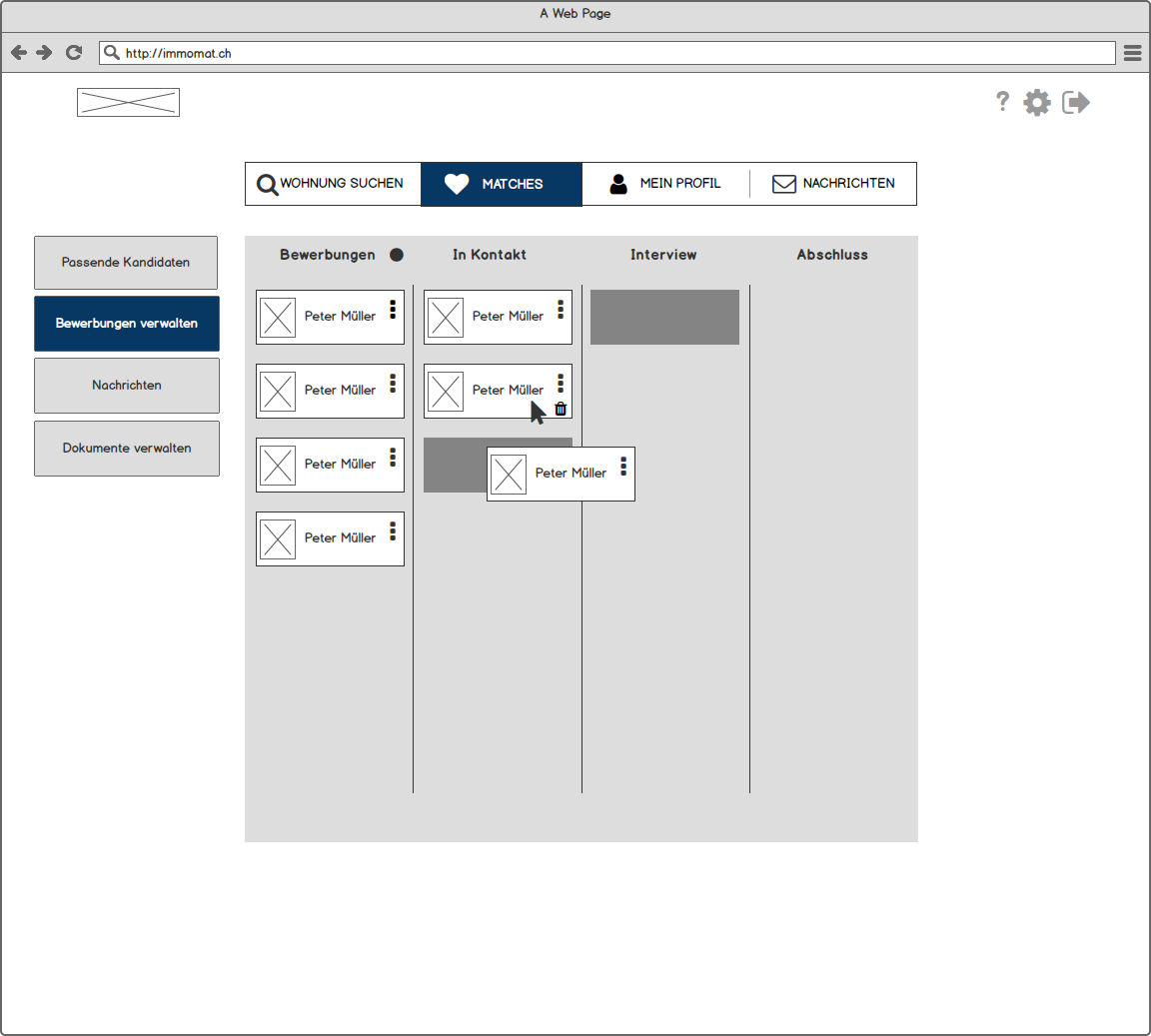Open options menu of first Bewerbungen card
Viewport: 1151px width, 1036px height.
pyautogui.click(x=393, y=310)
